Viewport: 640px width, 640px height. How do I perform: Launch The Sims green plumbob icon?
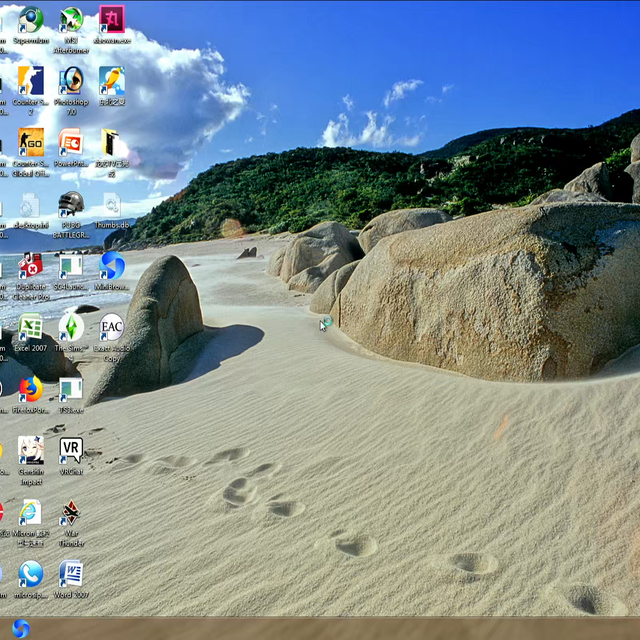pos(71,327)
